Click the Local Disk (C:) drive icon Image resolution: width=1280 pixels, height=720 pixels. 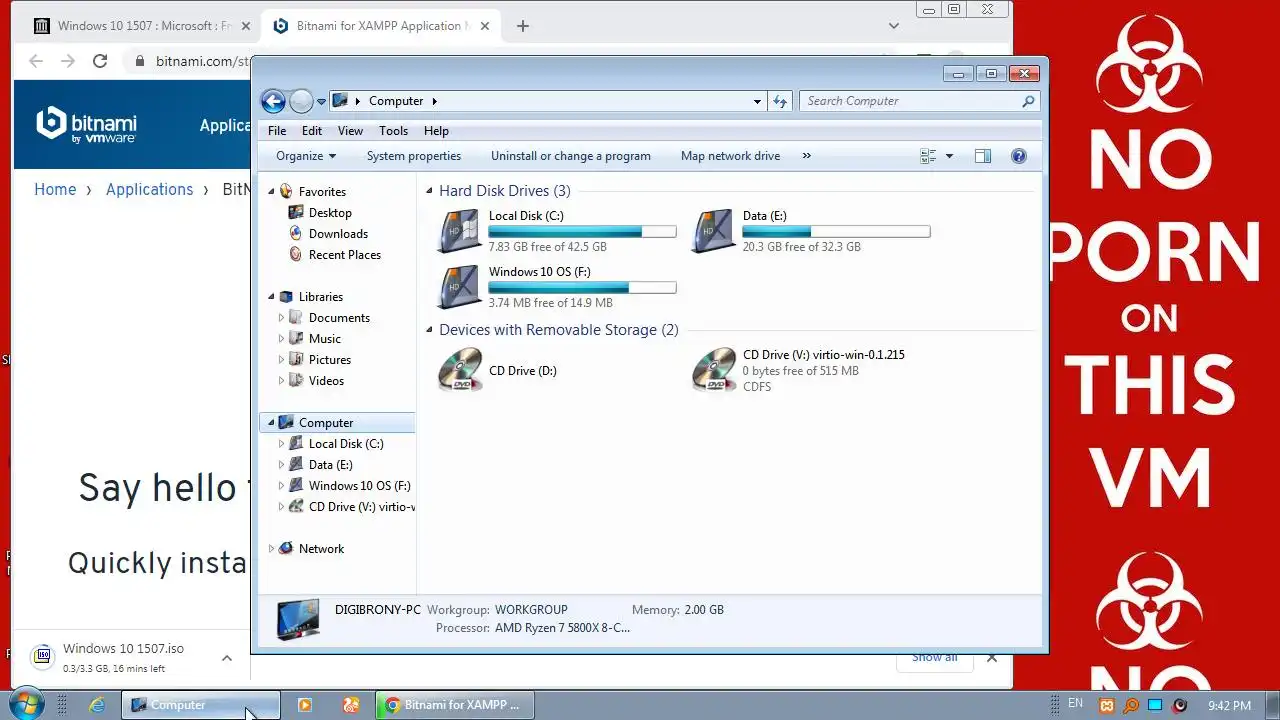coord(460,231)
